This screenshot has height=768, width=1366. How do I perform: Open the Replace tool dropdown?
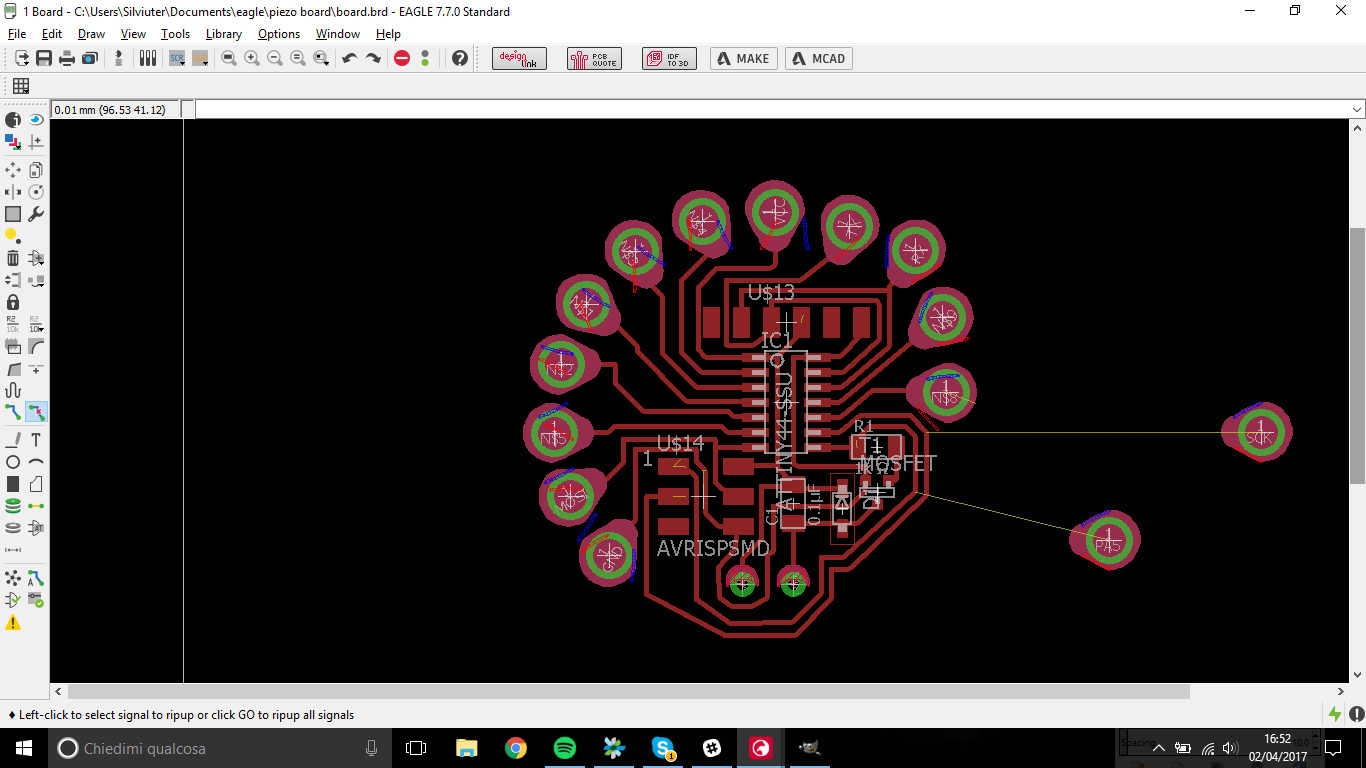tap(36, 280)
